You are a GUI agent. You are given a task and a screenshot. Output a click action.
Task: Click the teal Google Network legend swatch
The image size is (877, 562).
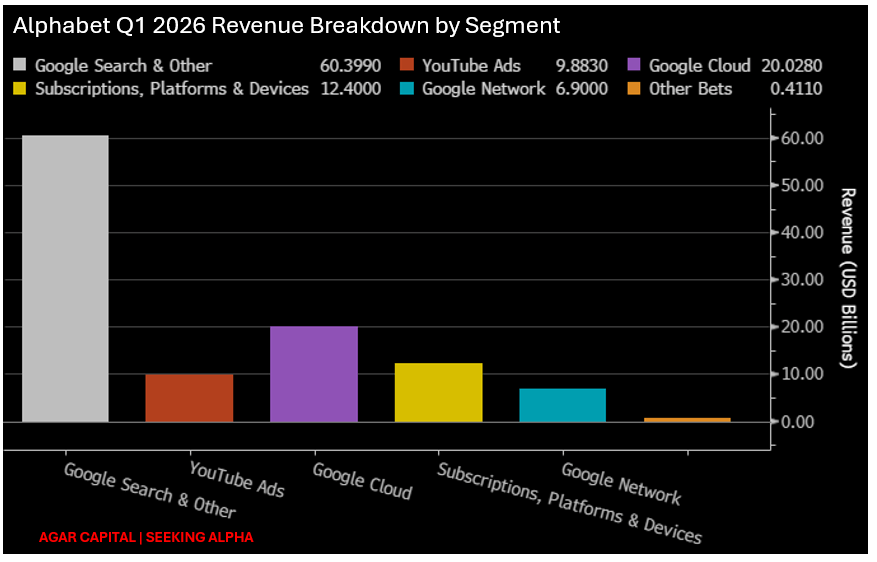click(x=407, y=88)
